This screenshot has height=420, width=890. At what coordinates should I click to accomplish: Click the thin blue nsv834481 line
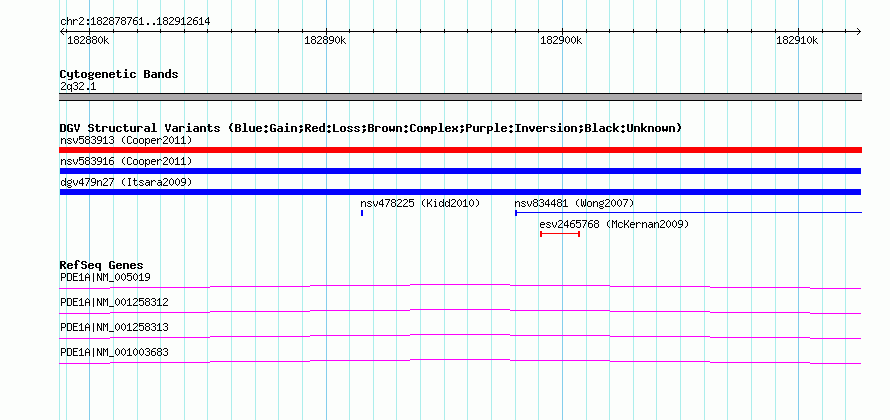click(x=689, y=213)
